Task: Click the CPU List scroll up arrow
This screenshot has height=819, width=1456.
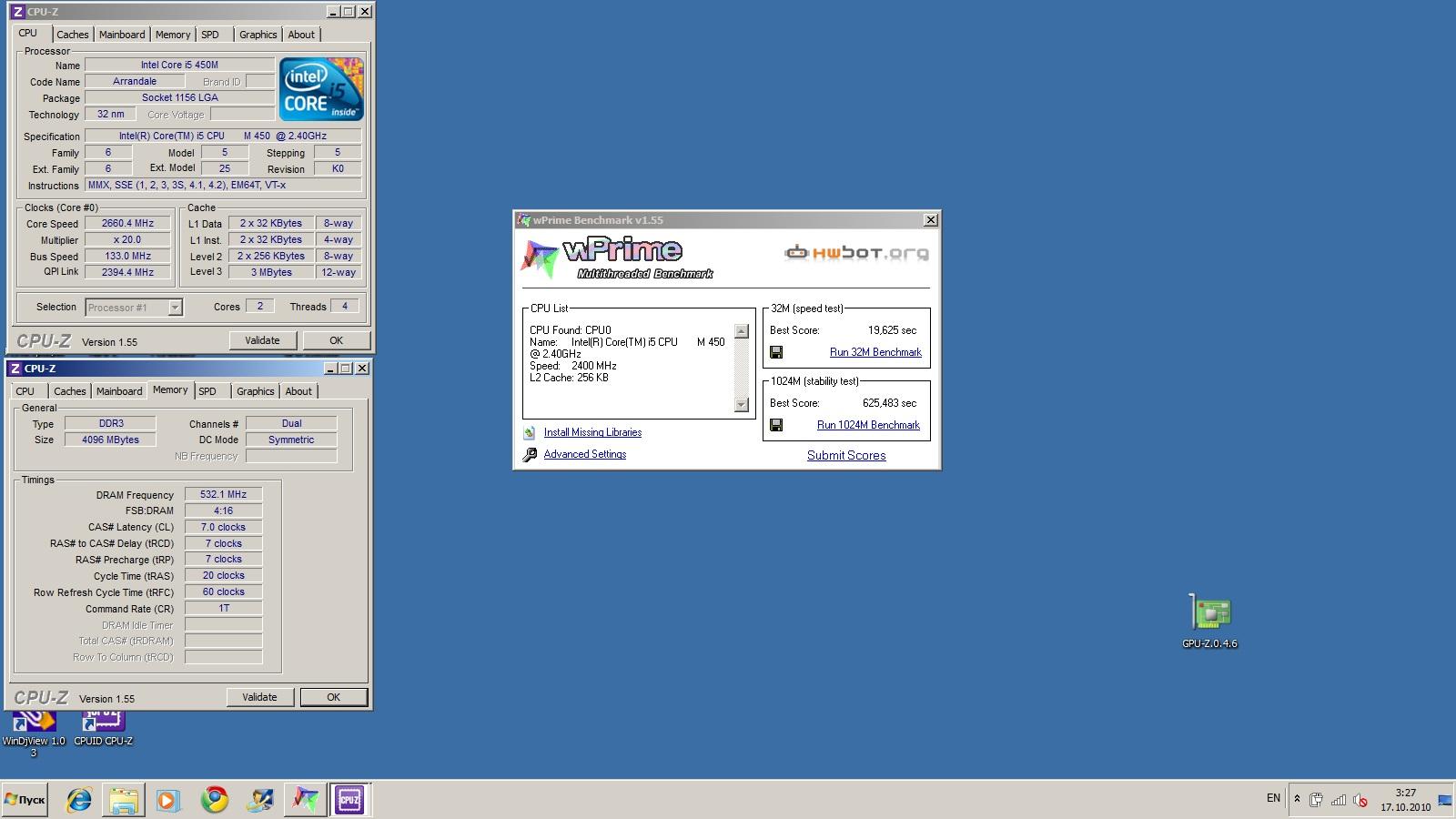Action: pos(741,331)
